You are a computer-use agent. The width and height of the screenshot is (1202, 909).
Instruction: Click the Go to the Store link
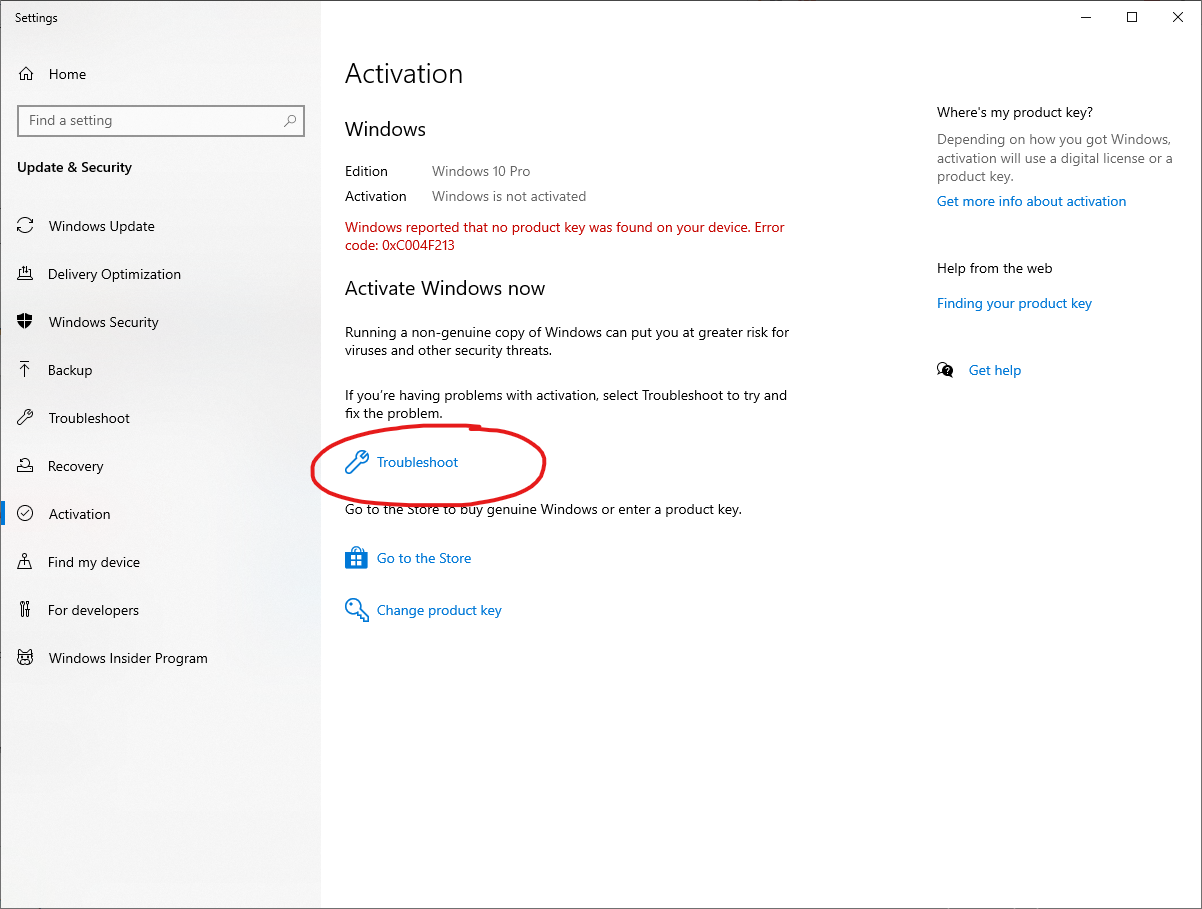424,558
